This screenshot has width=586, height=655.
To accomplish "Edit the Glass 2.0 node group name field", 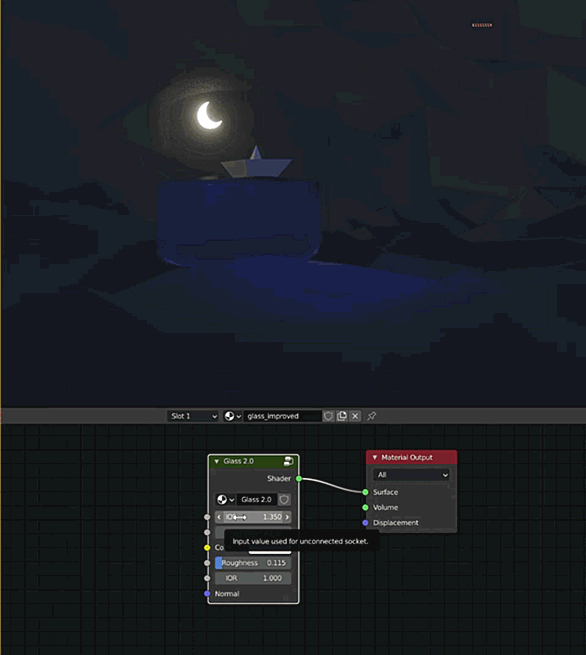I will [257, 500].
